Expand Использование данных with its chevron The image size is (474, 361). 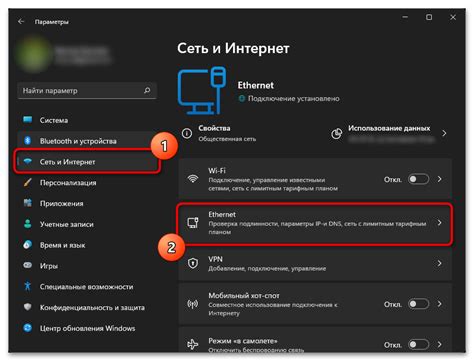coord(444,133)
